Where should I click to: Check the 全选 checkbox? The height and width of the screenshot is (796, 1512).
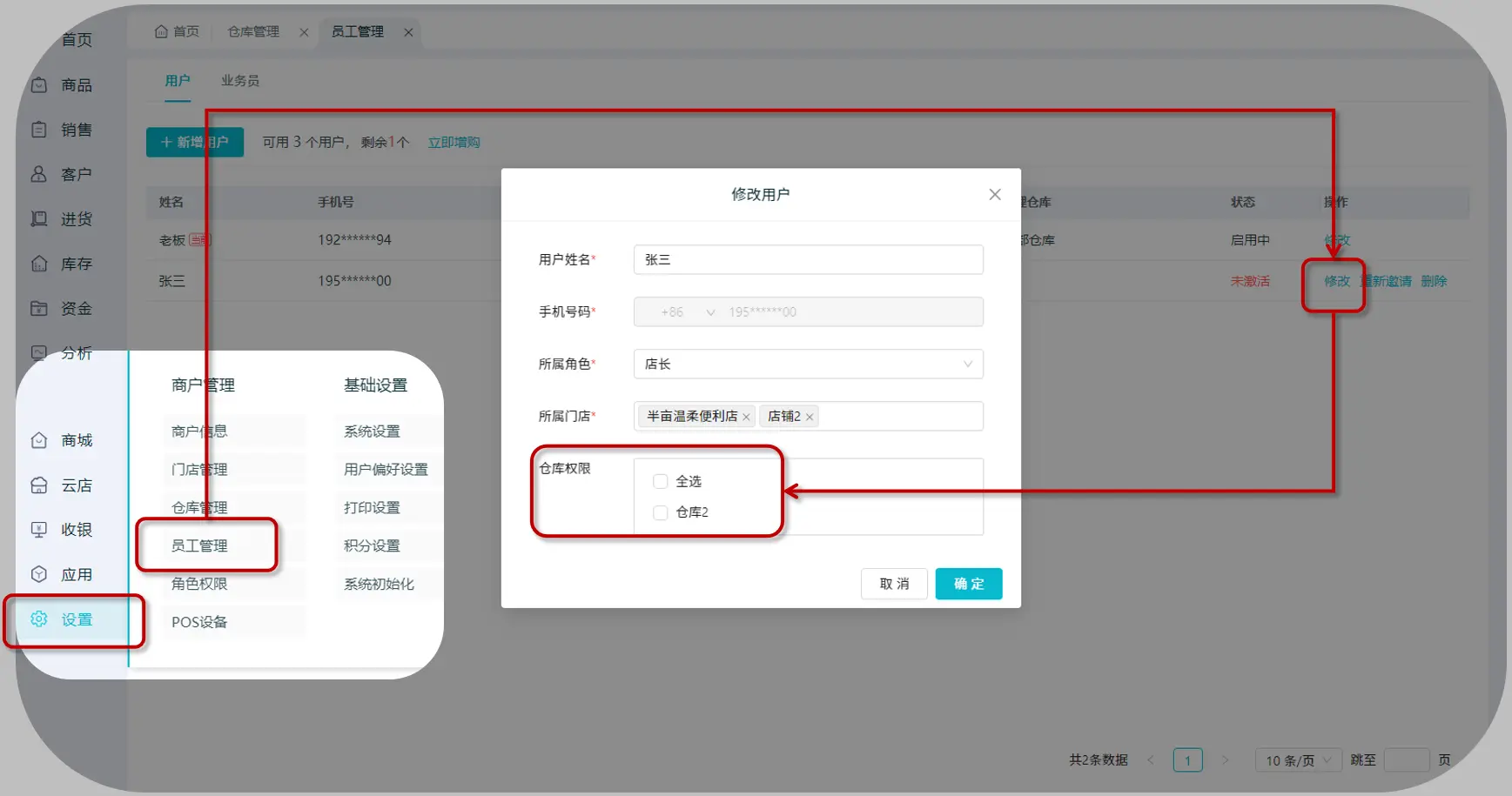pyautogui.click(x=661, y=481)
